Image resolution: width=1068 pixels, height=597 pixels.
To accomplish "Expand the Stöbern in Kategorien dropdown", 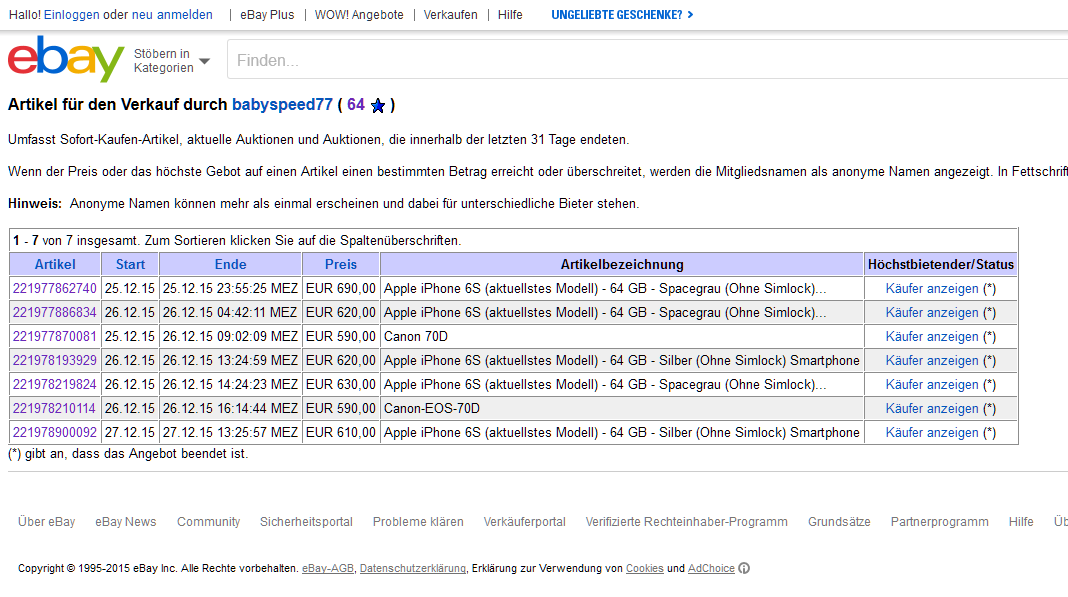I will (172, 61).
